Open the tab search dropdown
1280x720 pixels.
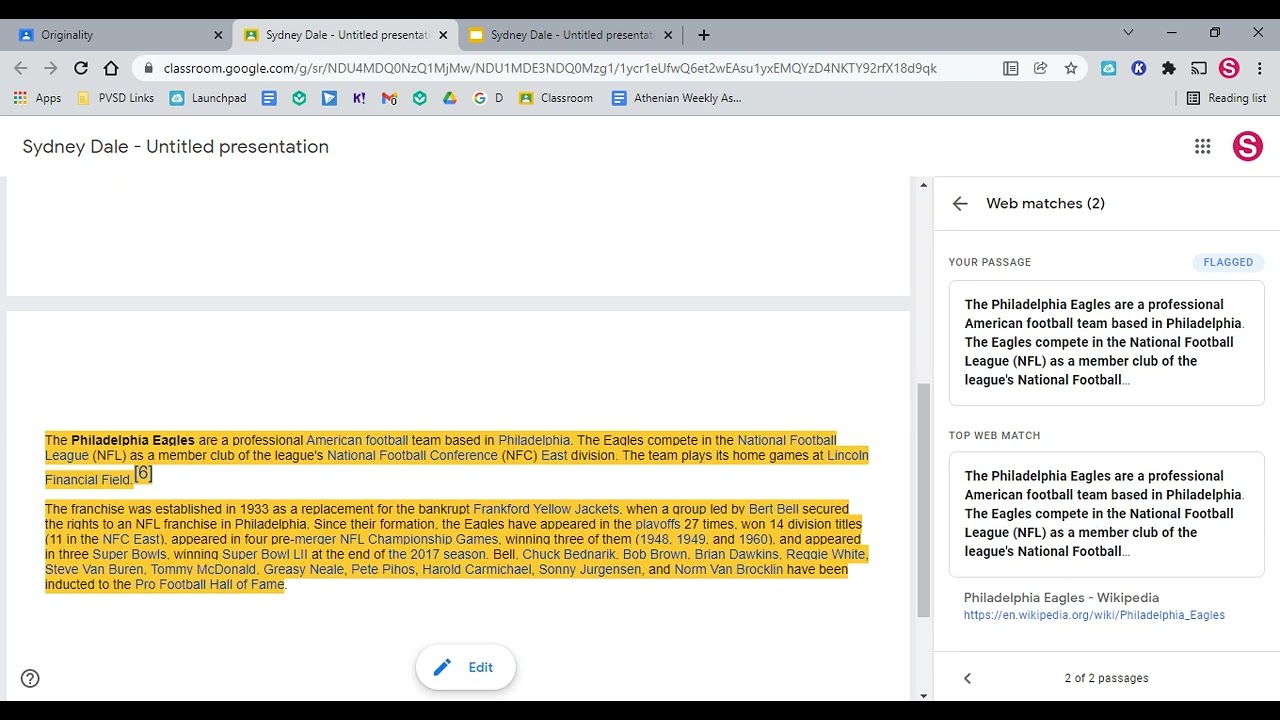point(1128,33)
